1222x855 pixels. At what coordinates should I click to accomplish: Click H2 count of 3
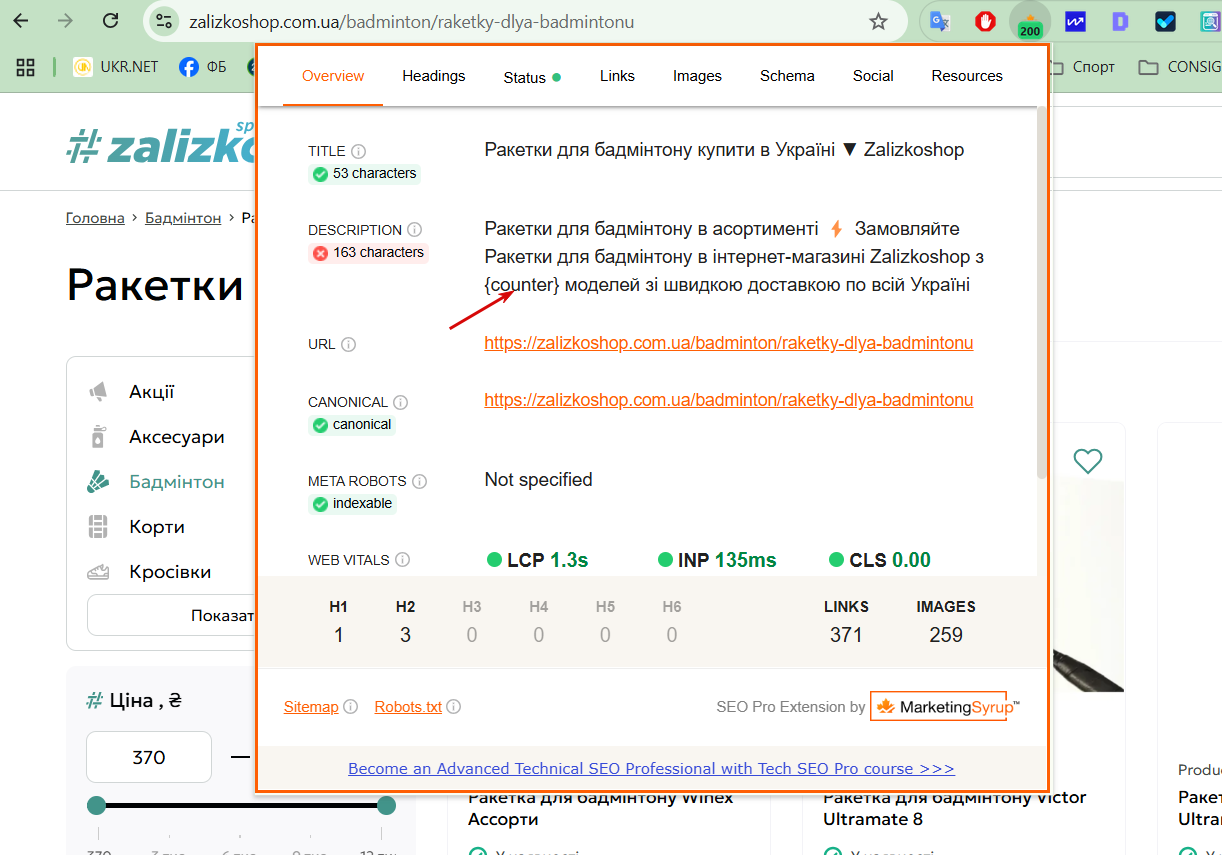click(x=405, y=635)
